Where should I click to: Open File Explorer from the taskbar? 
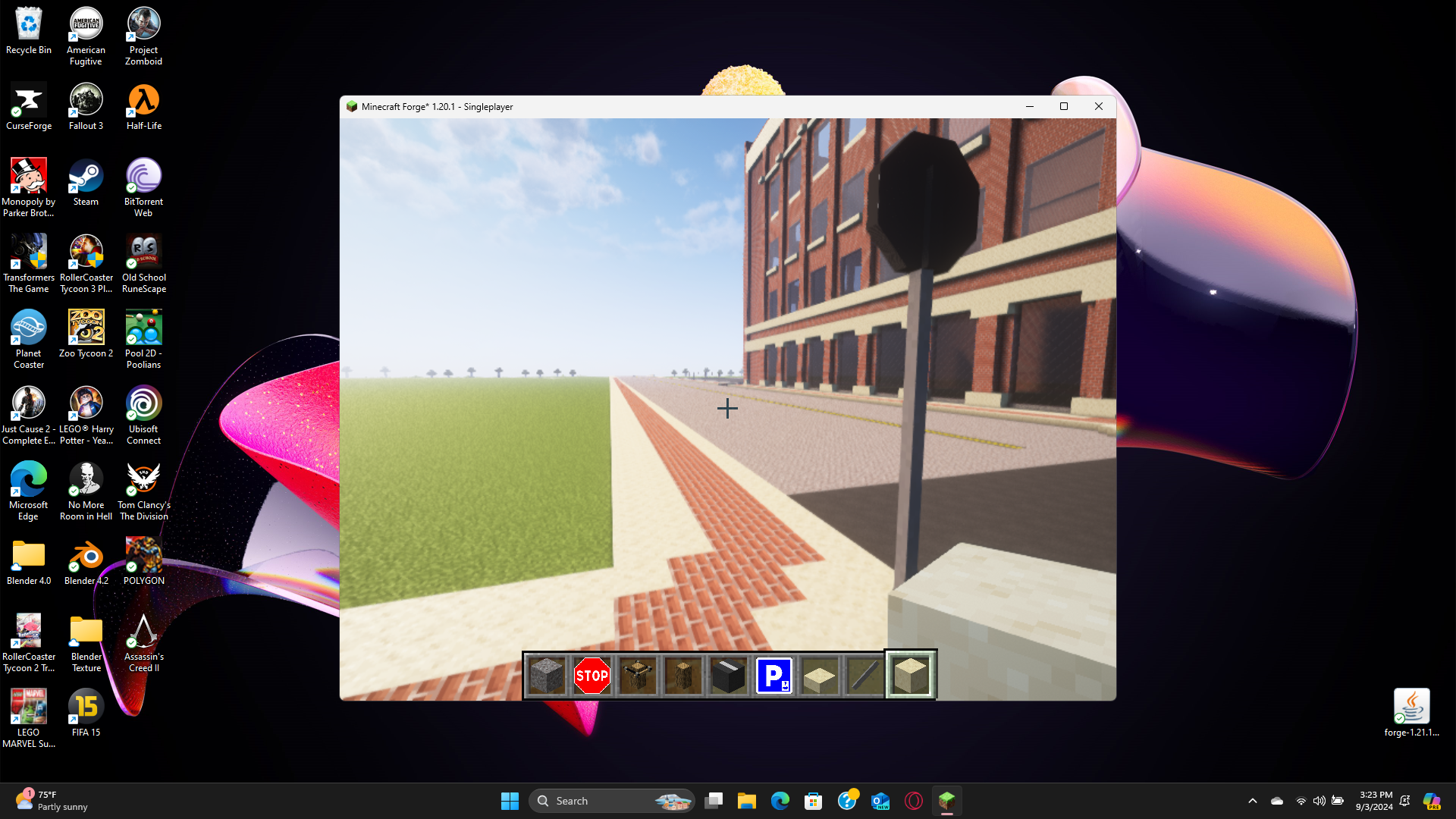tap(747, 801)
